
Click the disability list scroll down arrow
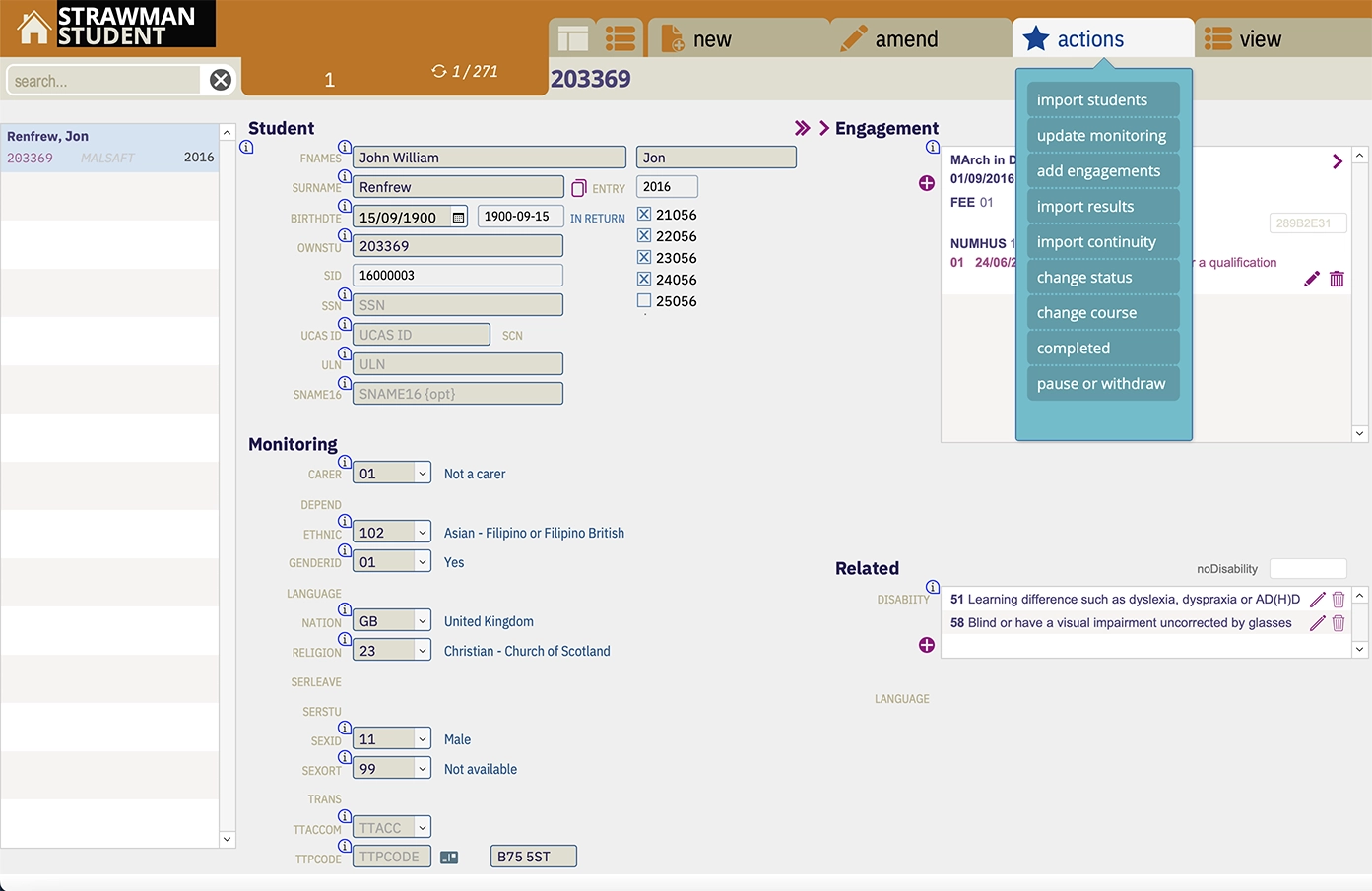pyautogui.click(x=1359, y=649)
